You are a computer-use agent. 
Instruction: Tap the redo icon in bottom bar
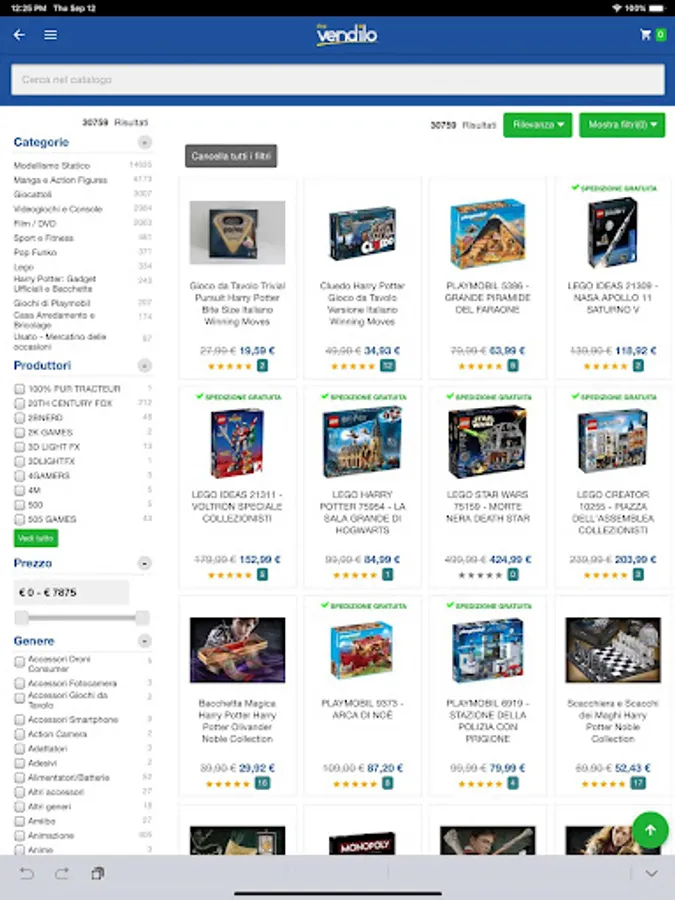click(x=62, y=874)
